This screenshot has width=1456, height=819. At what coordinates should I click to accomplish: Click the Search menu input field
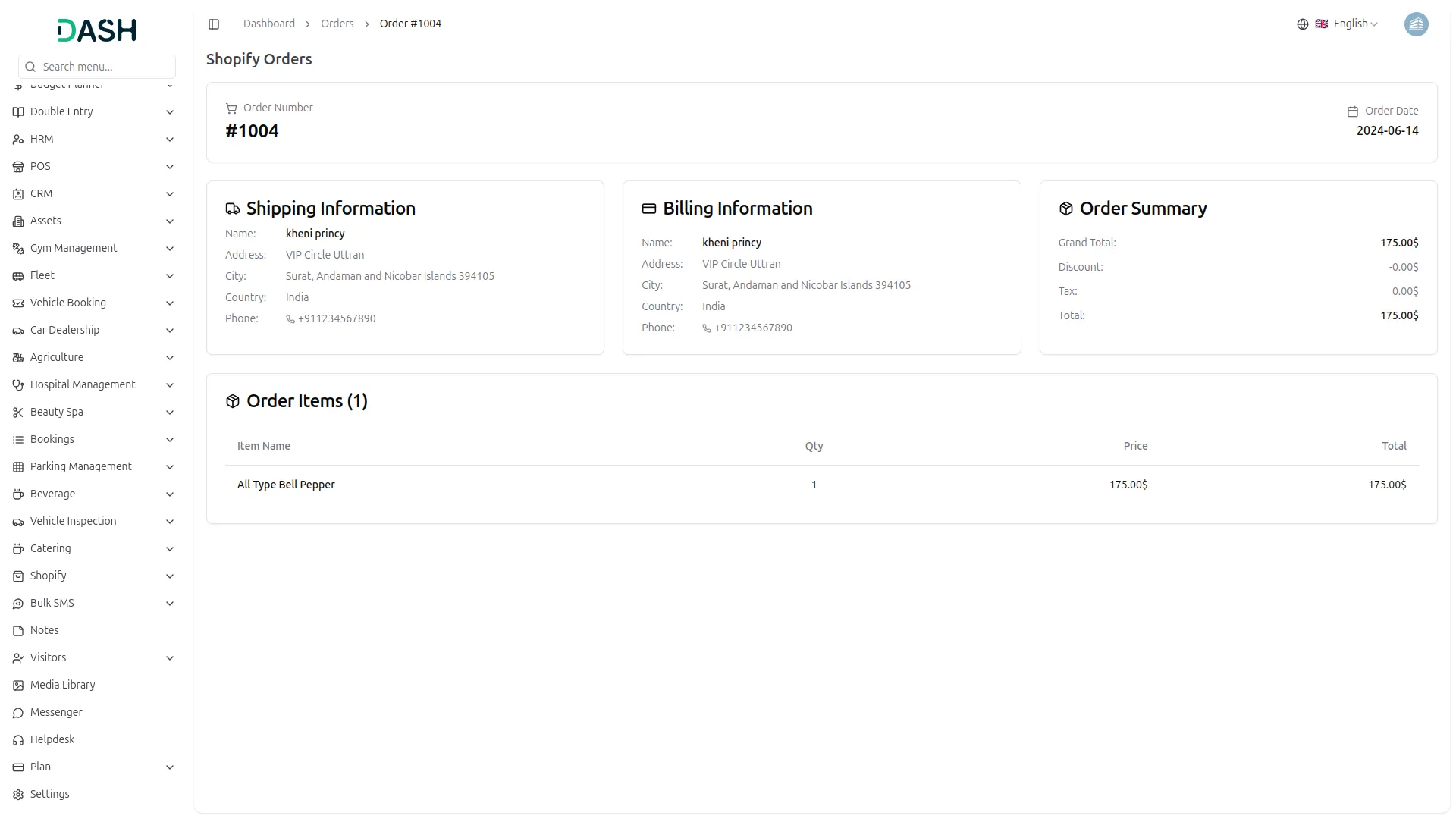pyautogui.click(x=105, y=67)
